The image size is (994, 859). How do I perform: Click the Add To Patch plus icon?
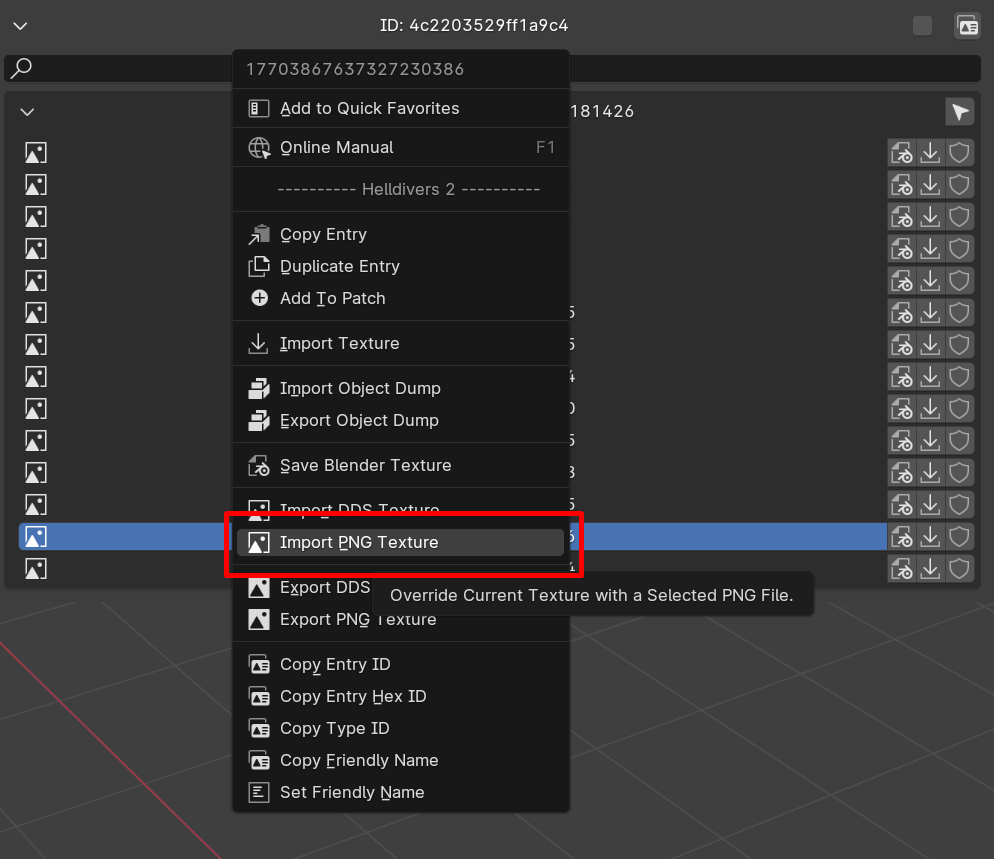(x=259, y=298)
